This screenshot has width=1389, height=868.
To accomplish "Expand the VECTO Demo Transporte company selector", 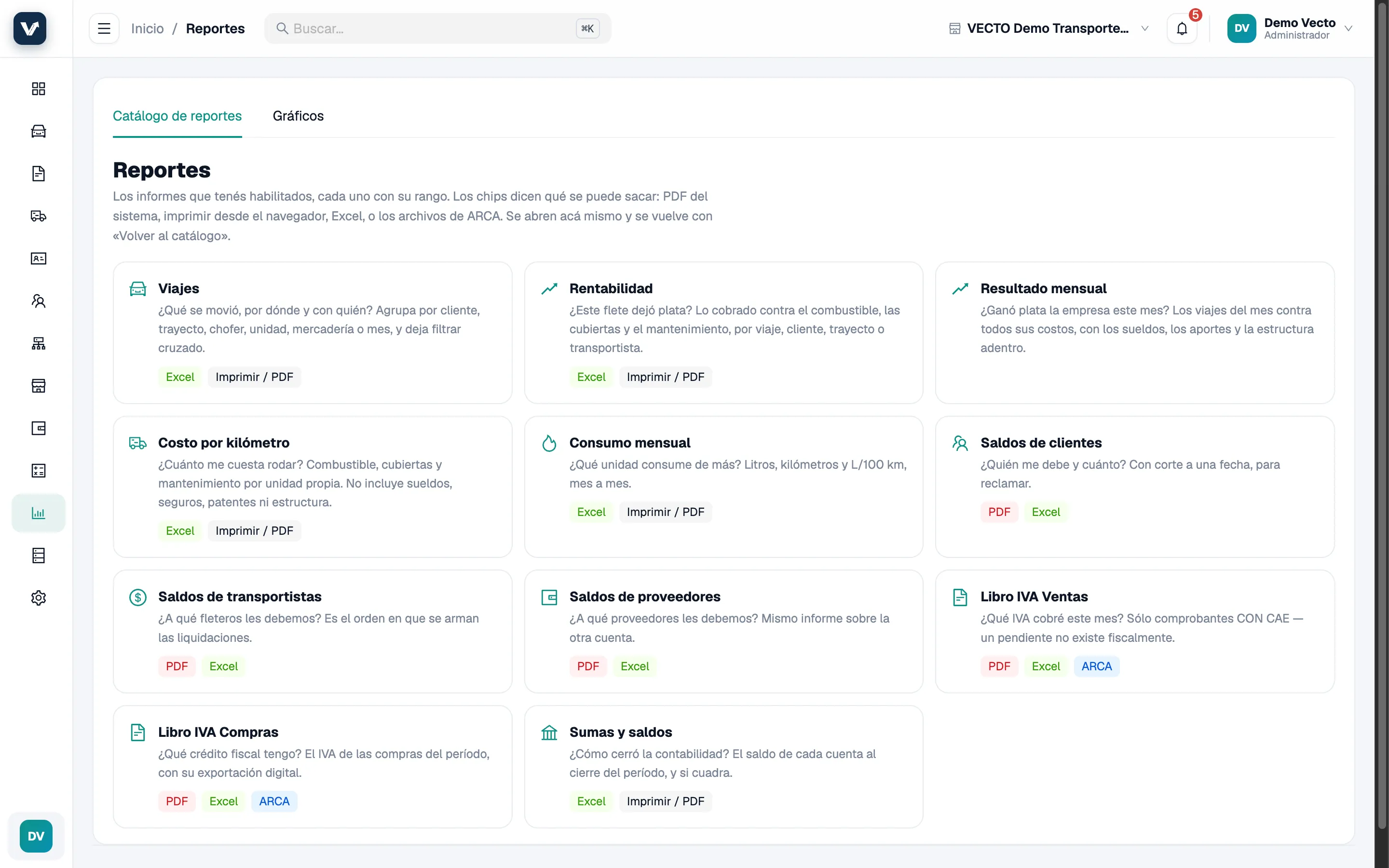I will [1048, 28].
